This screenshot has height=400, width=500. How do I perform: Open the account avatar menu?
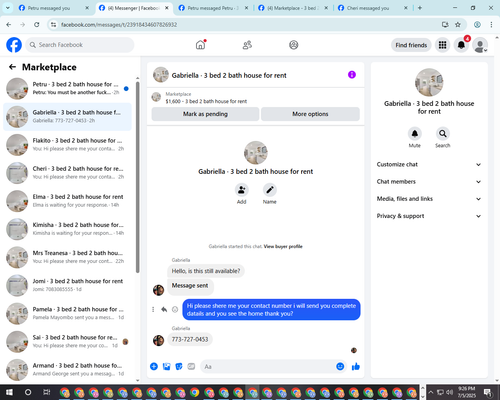tap(480, 45)
